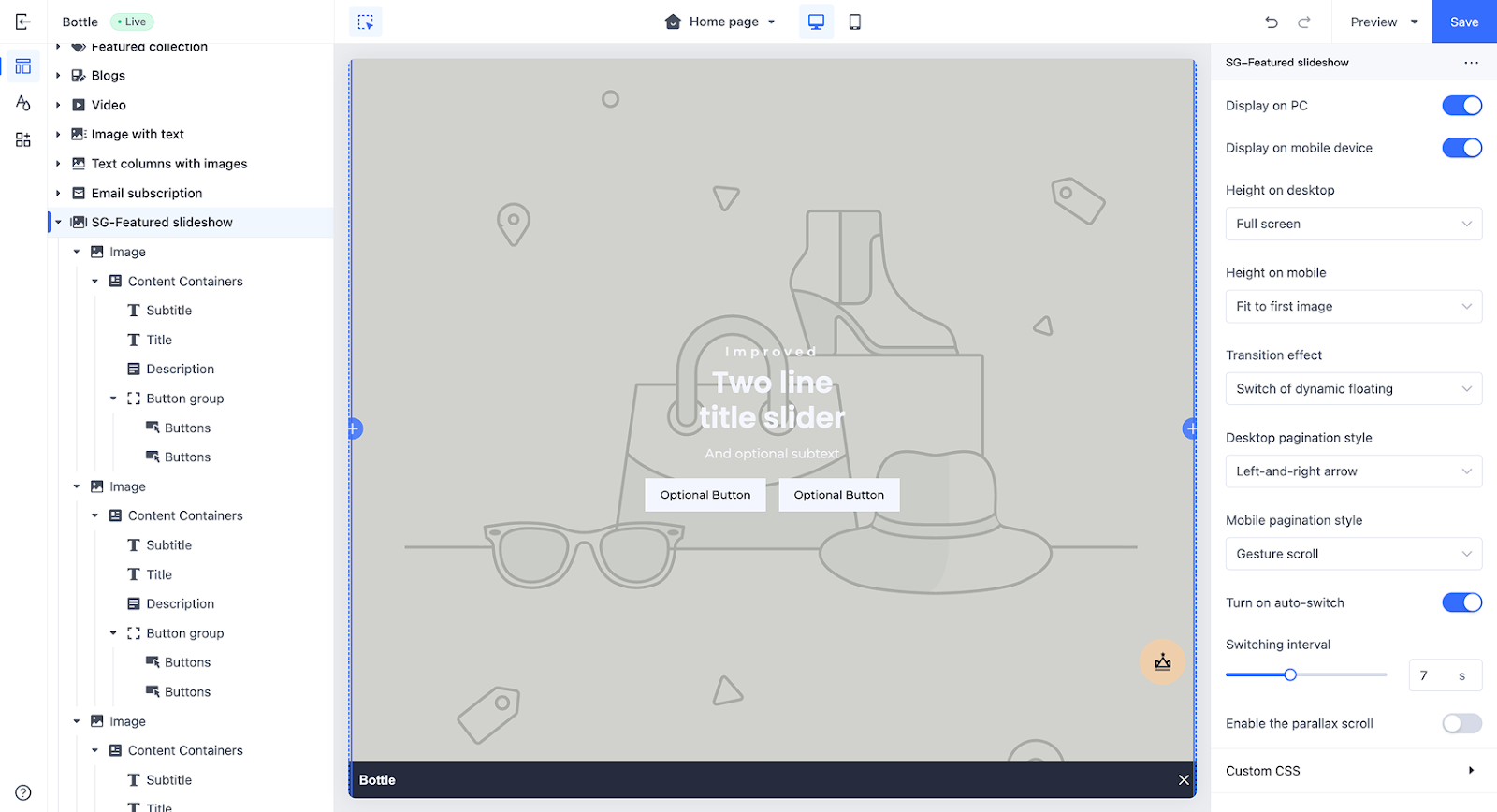Open the Sections layout panel icon

point(23,66)
